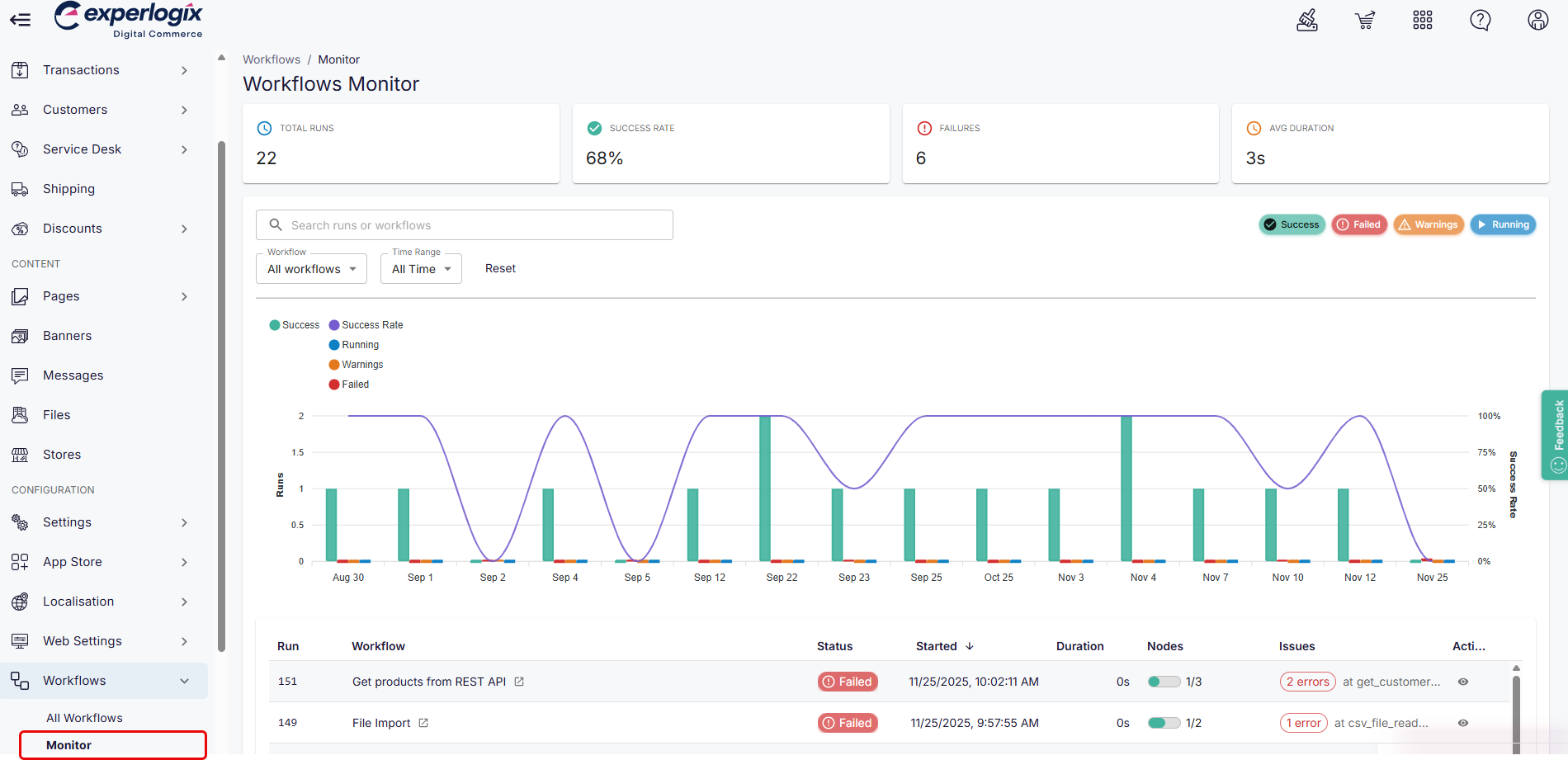Select Monitor under Workflows menu

pyautogui.click(x=68, y=744)
